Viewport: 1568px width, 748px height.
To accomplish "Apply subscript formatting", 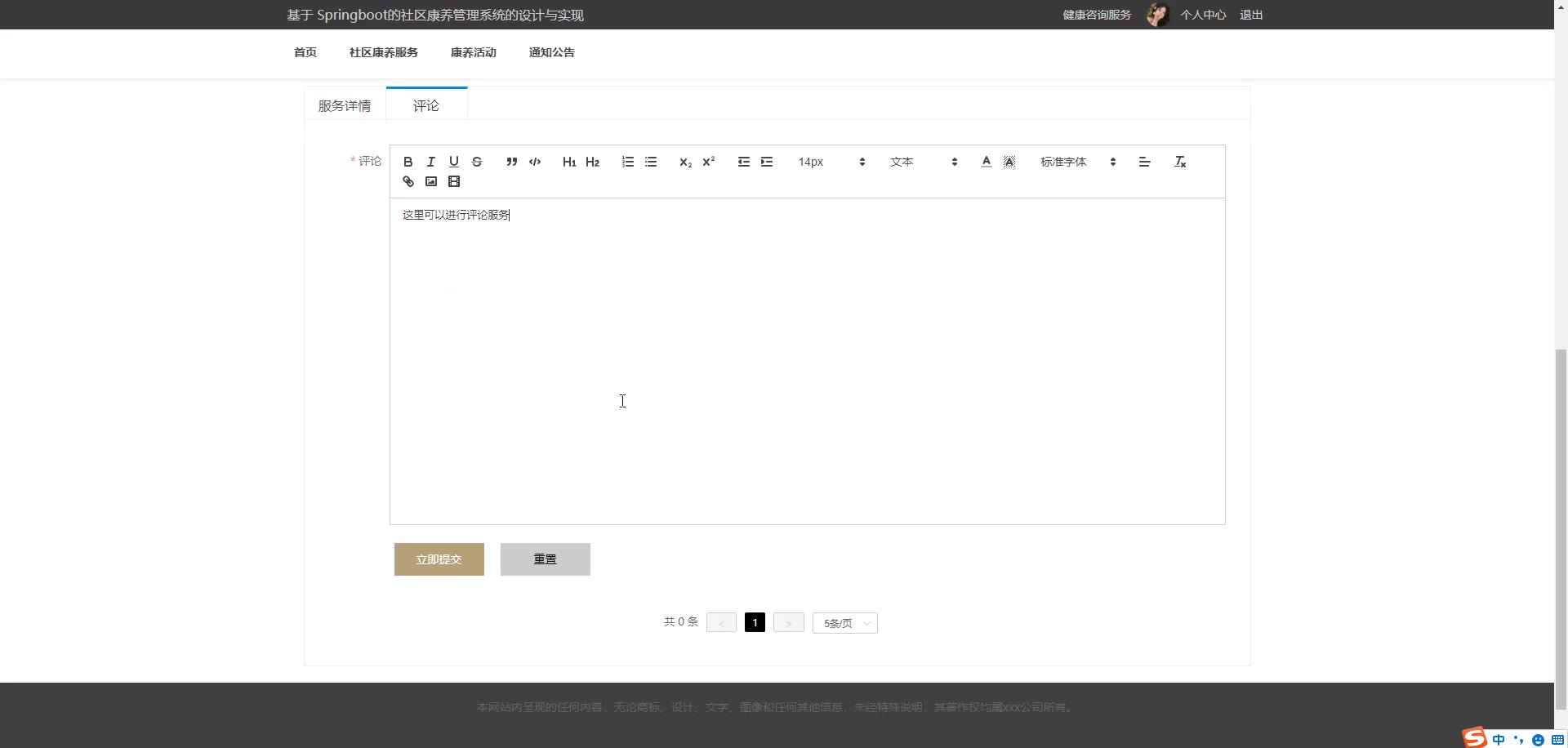I will tap(686, 162).
